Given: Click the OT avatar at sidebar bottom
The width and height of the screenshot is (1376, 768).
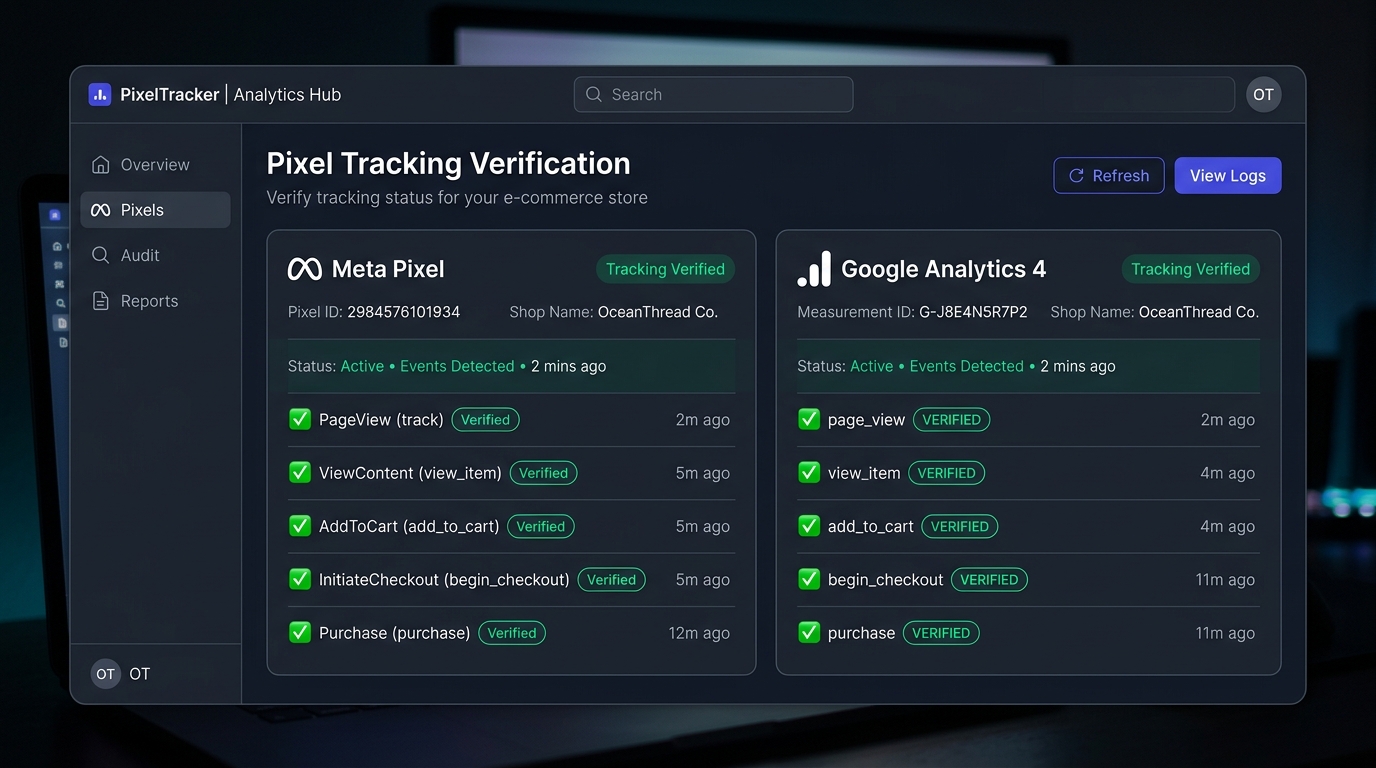Looking at the screenshot, I should click(106, 674).
